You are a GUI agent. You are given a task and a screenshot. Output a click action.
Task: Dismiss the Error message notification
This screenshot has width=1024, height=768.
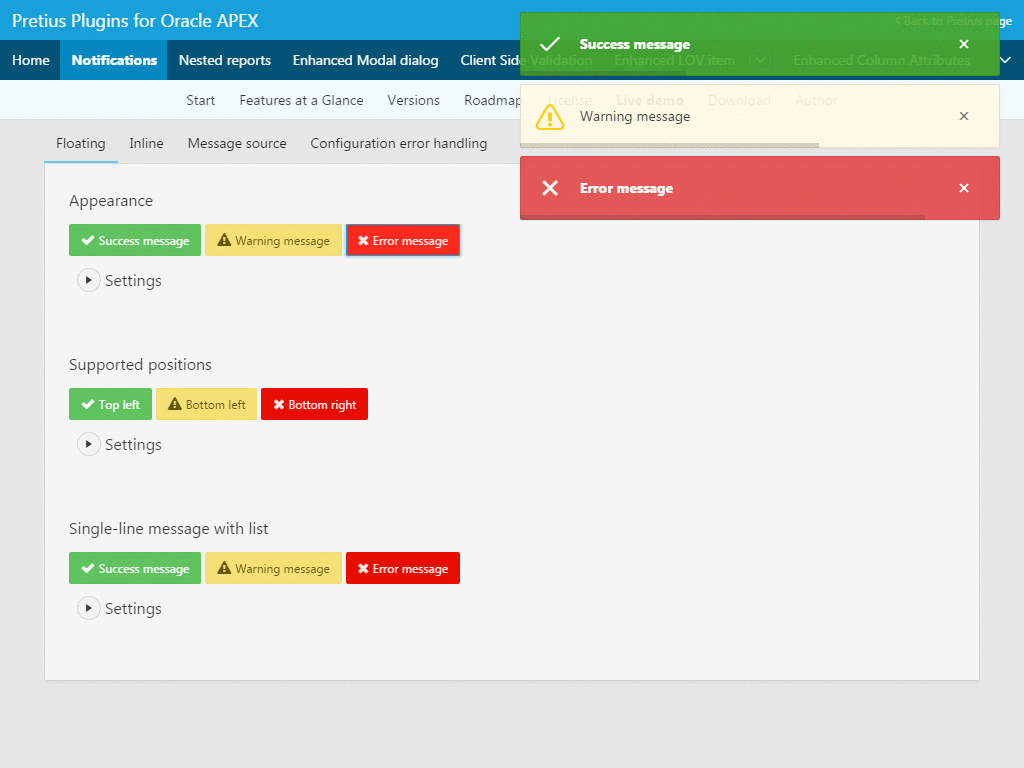coord(963,188)
